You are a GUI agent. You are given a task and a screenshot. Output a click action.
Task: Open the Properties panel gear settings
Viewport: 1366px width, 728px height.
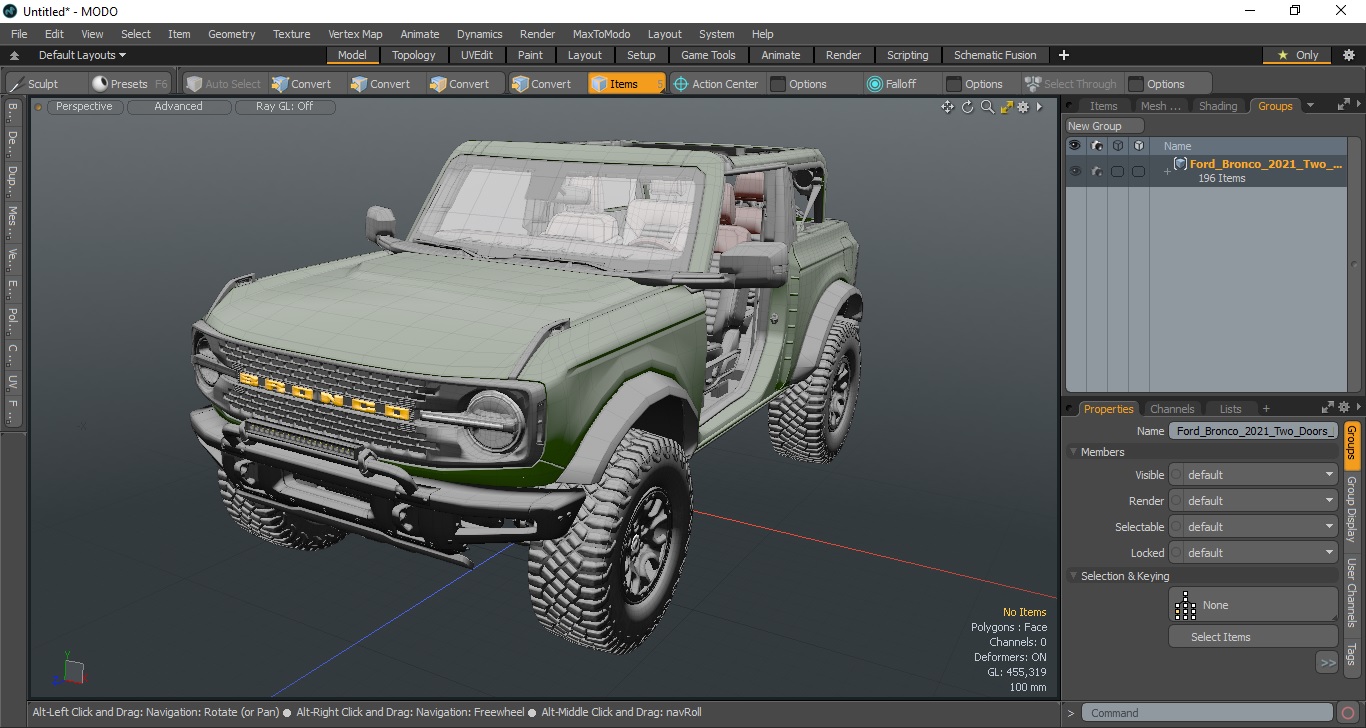(x=1344, y=407)
